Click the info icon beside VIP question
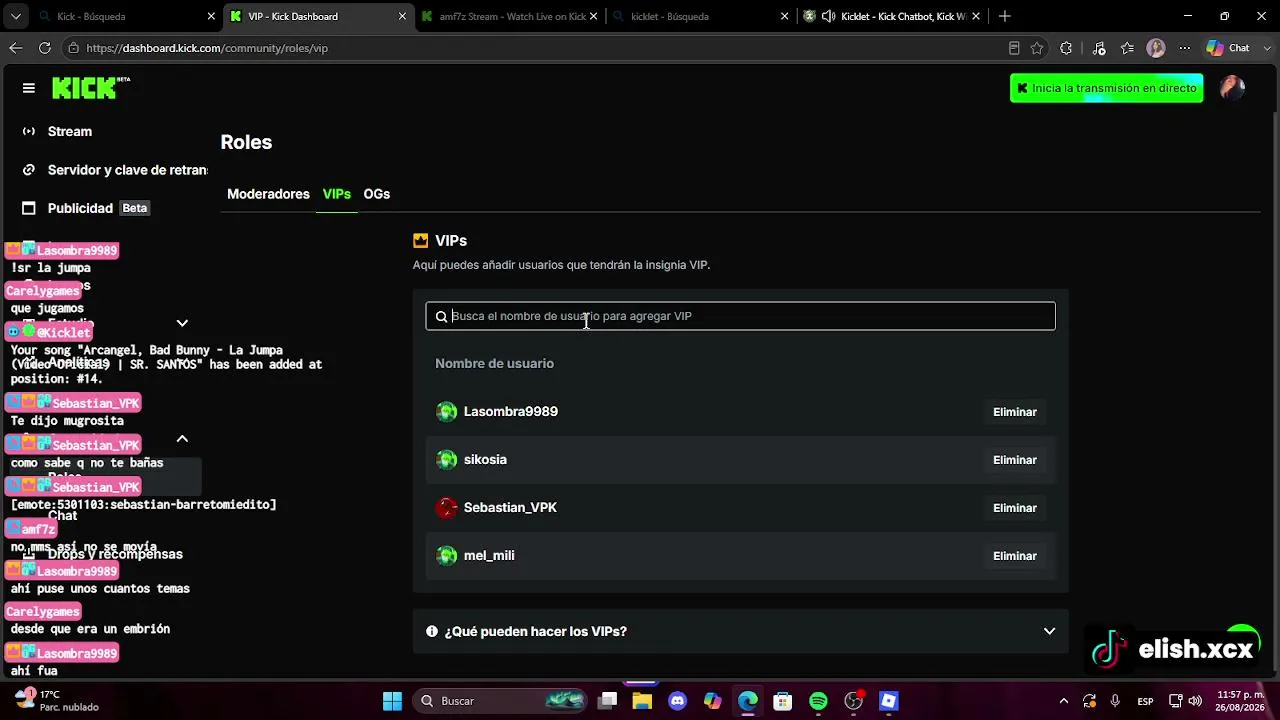The width and height of the screenshot is (1280, 720). click(432, 631)
